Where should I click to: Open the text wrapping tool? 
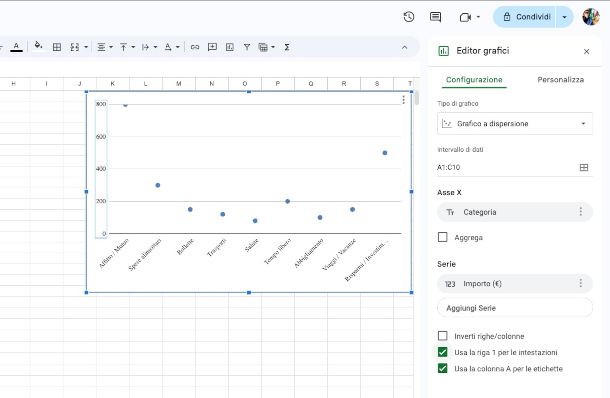coord(145,47)
